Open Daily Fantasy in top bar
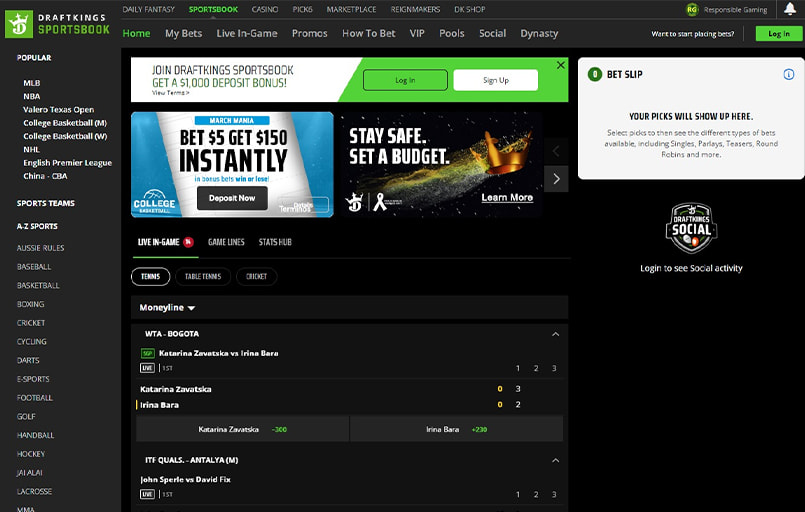 [148, 9]
